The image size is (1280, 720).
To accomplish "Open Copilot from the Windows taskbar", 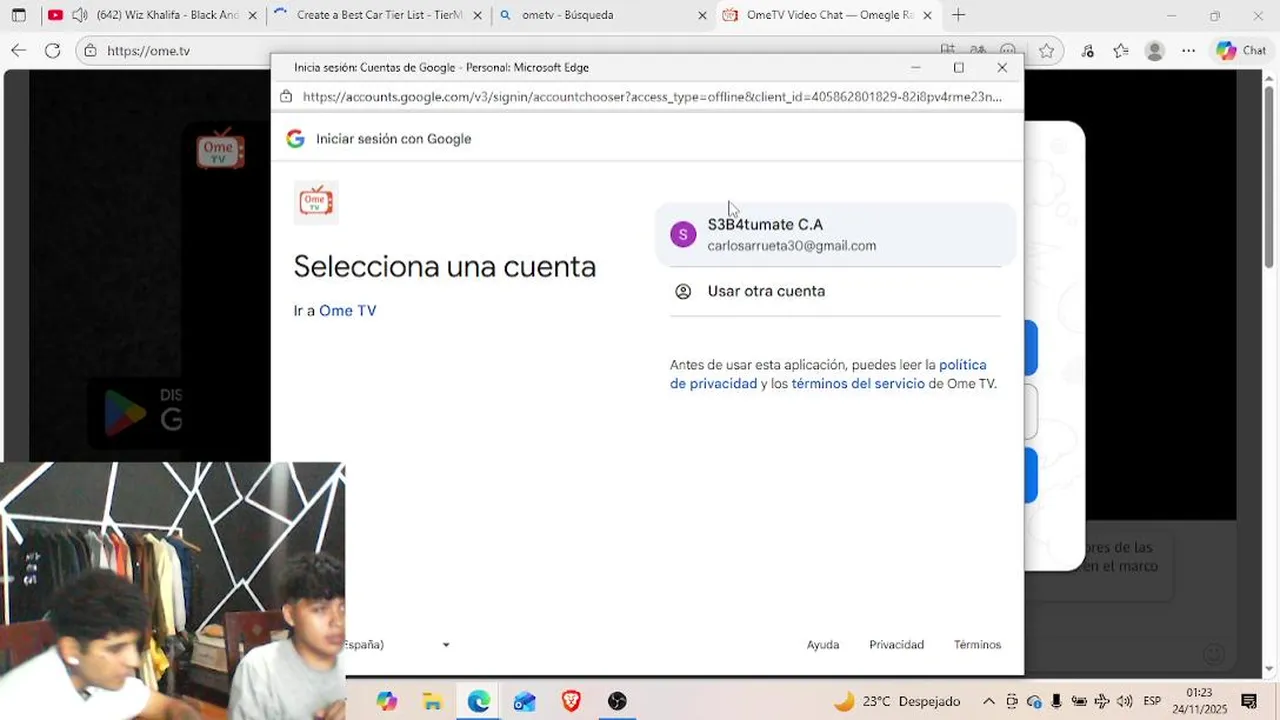I will click(387, 701).
